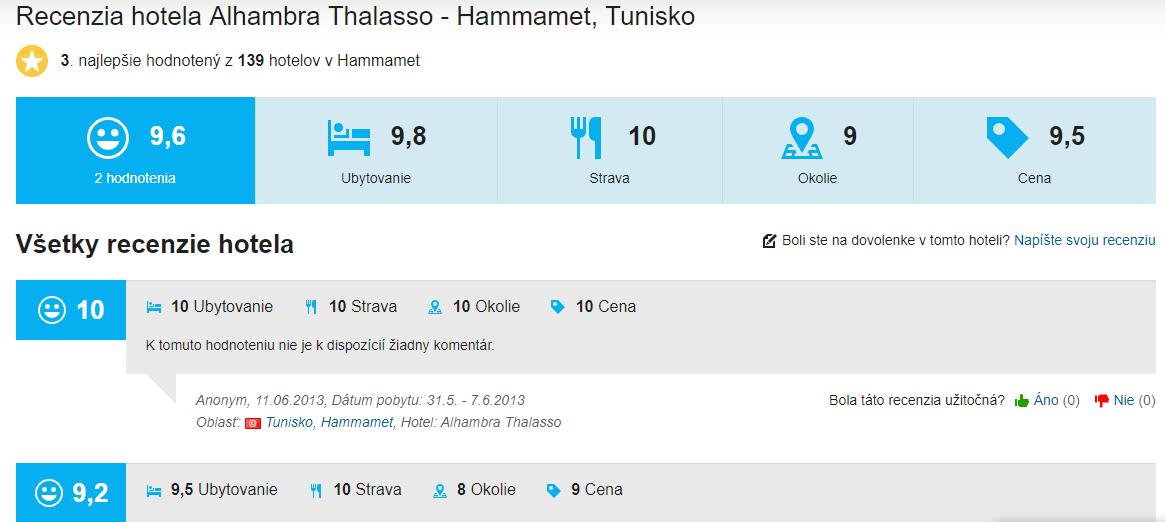Click the map pin icon above Okolie

pyautogui.click(x=802, y=138)
